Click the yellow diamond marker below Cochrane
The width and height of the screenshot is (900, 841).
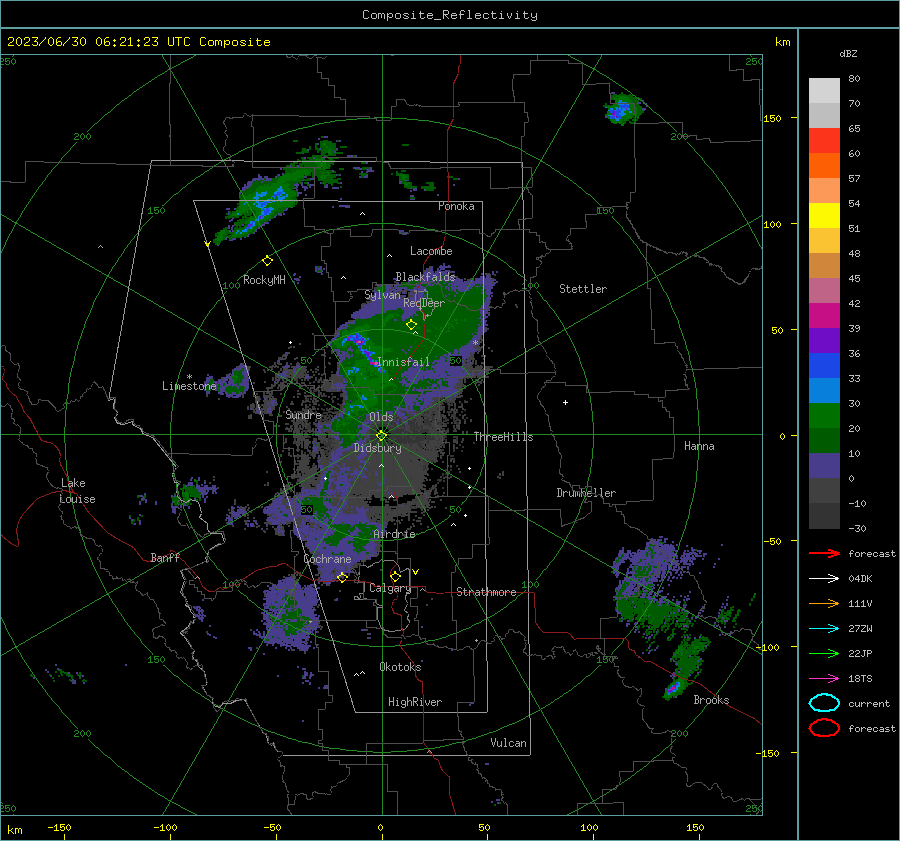342,577
